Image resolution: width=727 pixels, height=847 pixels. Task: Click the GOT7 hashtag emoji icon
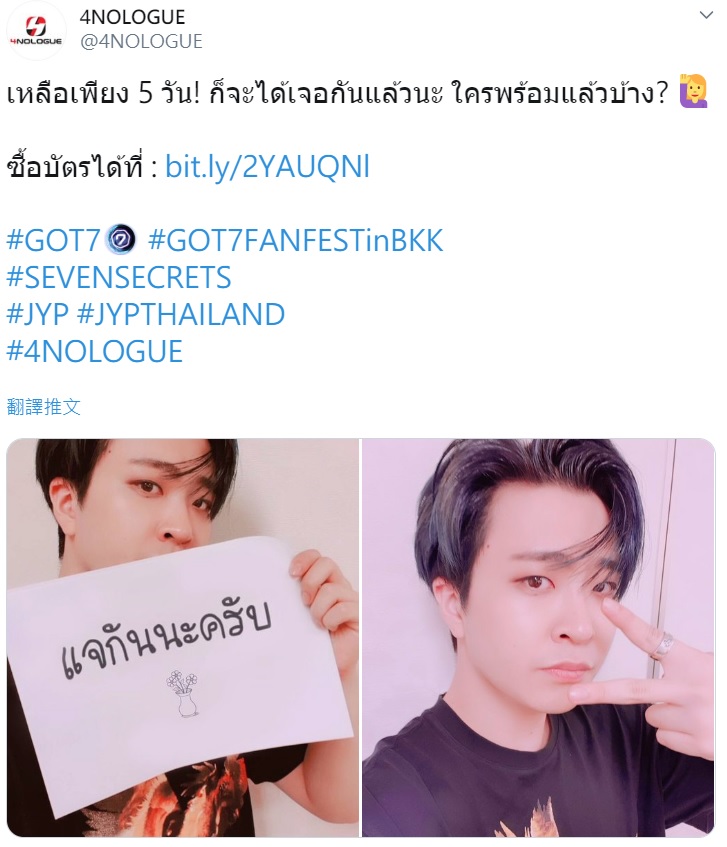click(120, 240)
